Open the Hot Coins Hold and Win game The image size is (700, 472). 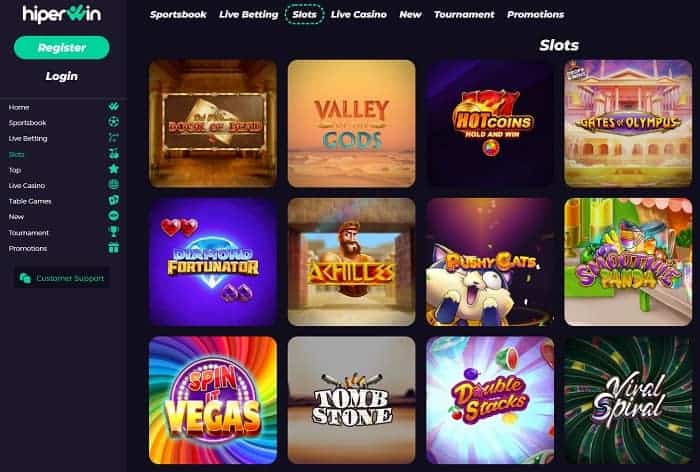[490, 123]
